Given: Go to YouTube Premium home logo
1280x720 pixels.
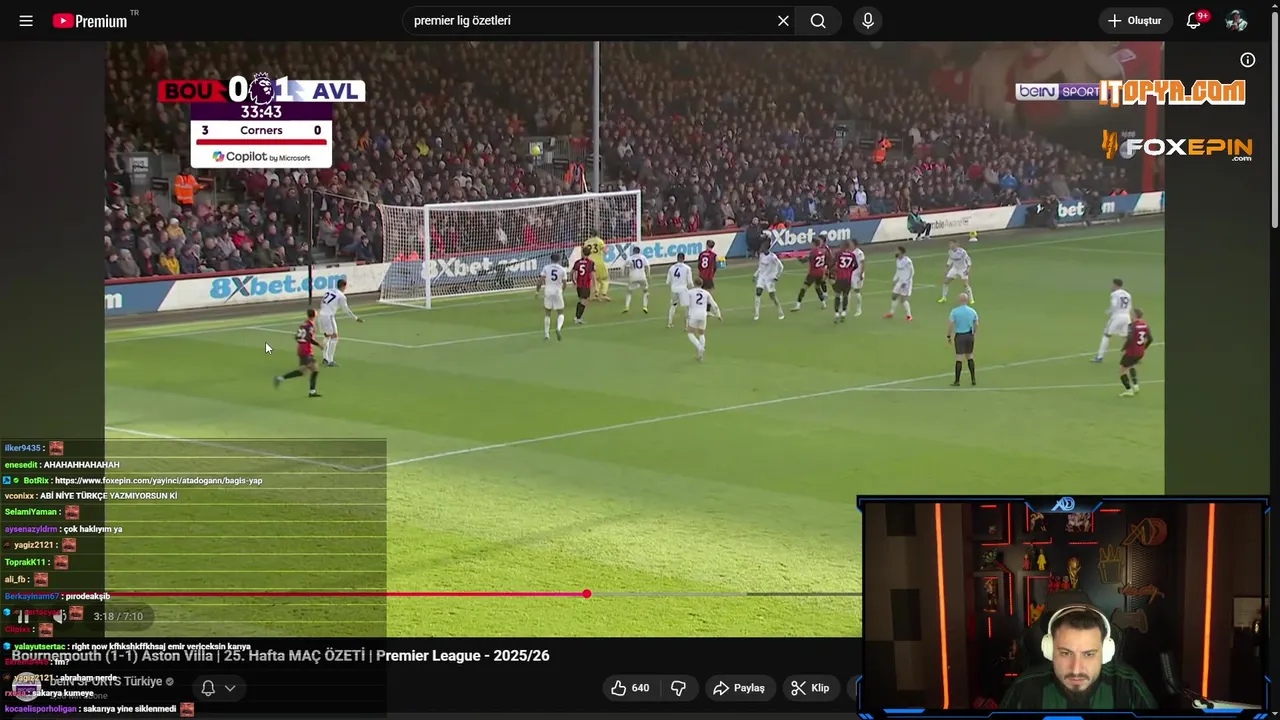Looking at the screenshot, I should [x=91, y=20].
